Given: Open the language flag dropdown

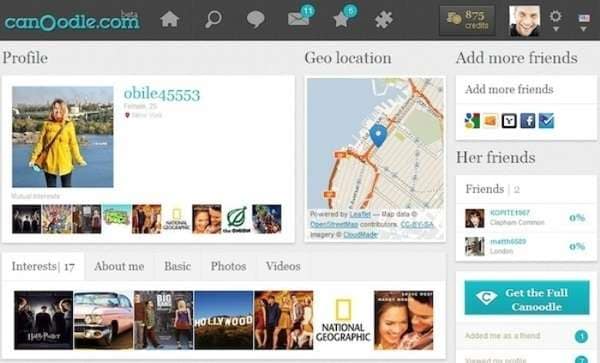Looking at the screenshot, I should [x=584, y=22].
